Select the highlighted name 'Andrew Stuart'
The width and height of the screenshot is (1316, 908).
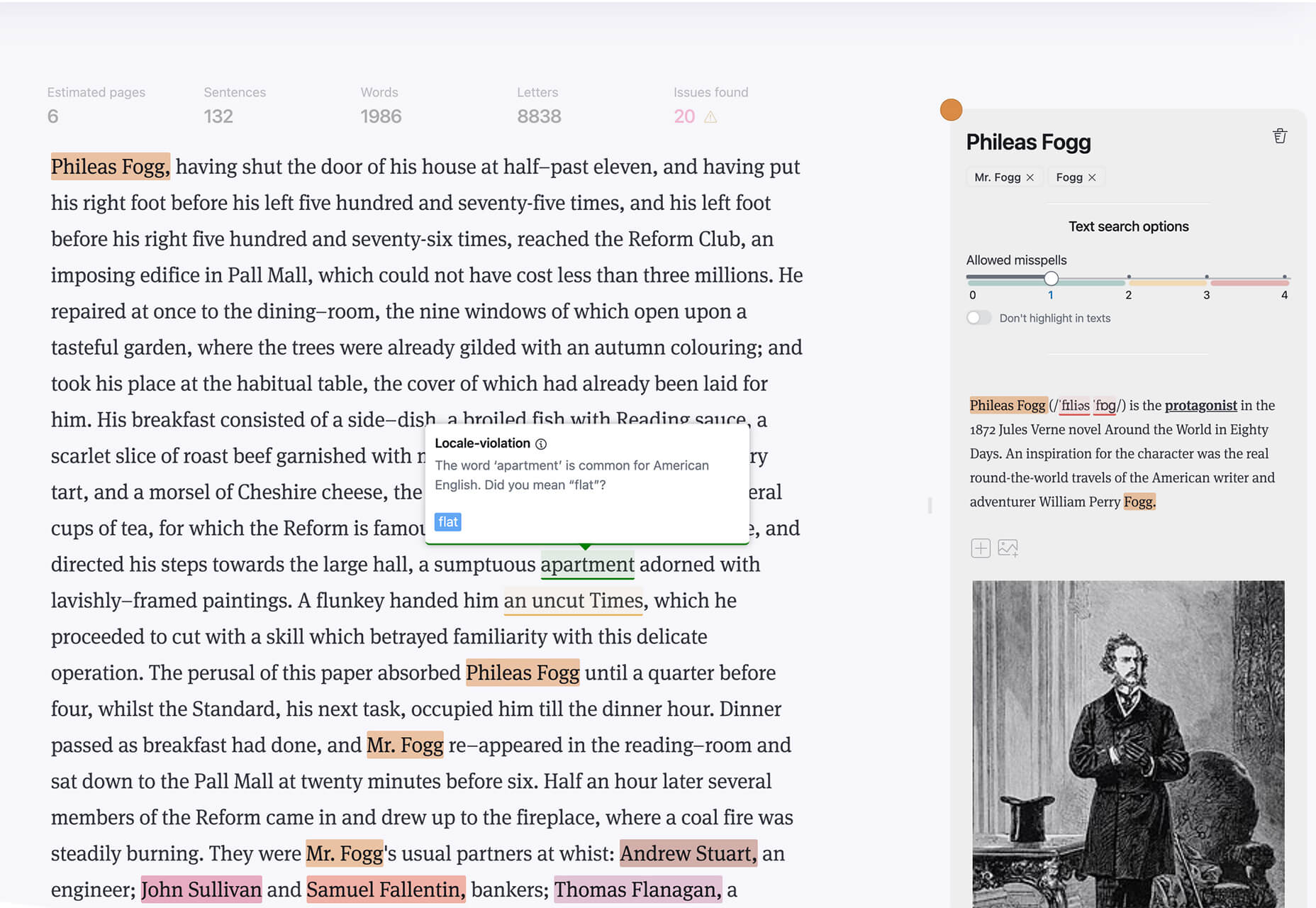click(688, 853)
